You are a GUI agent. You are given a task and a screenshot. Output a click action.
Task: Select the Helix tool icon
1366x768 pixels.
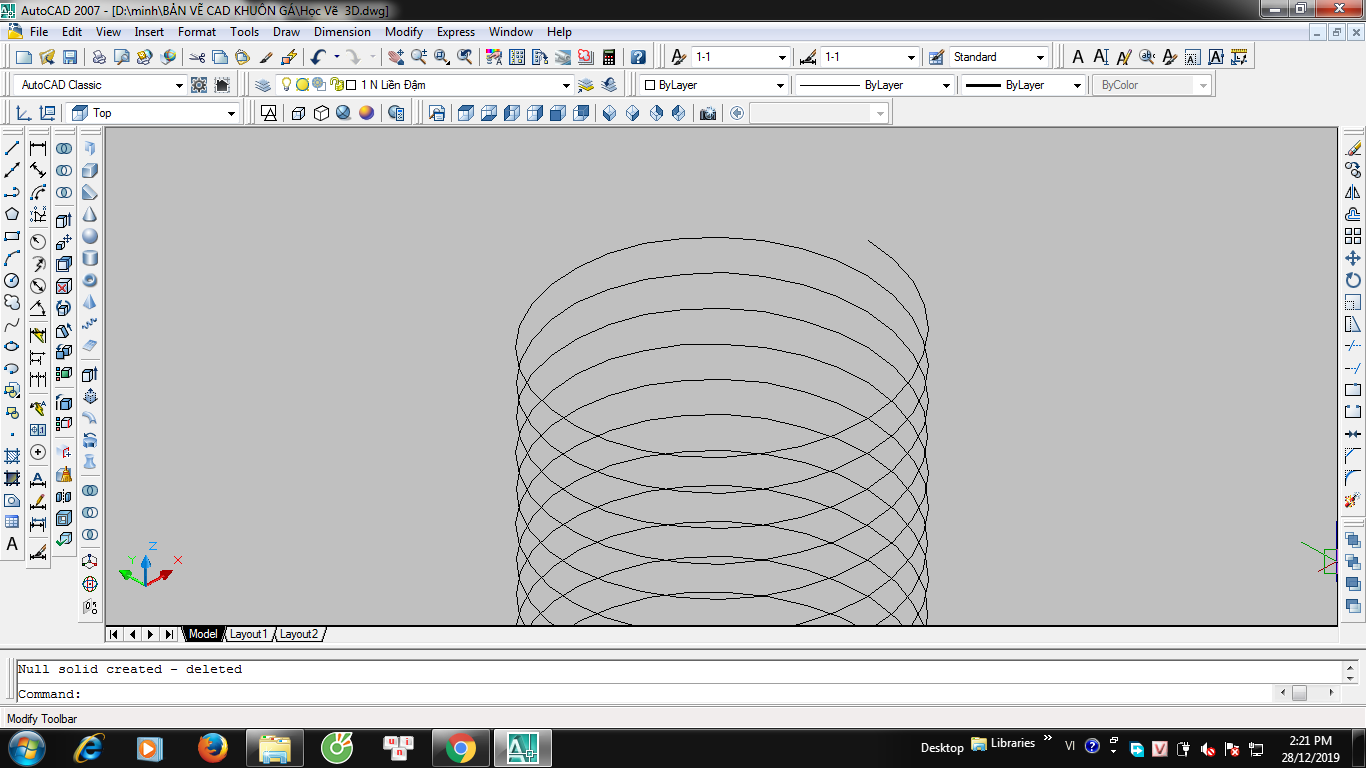(90, 324)
